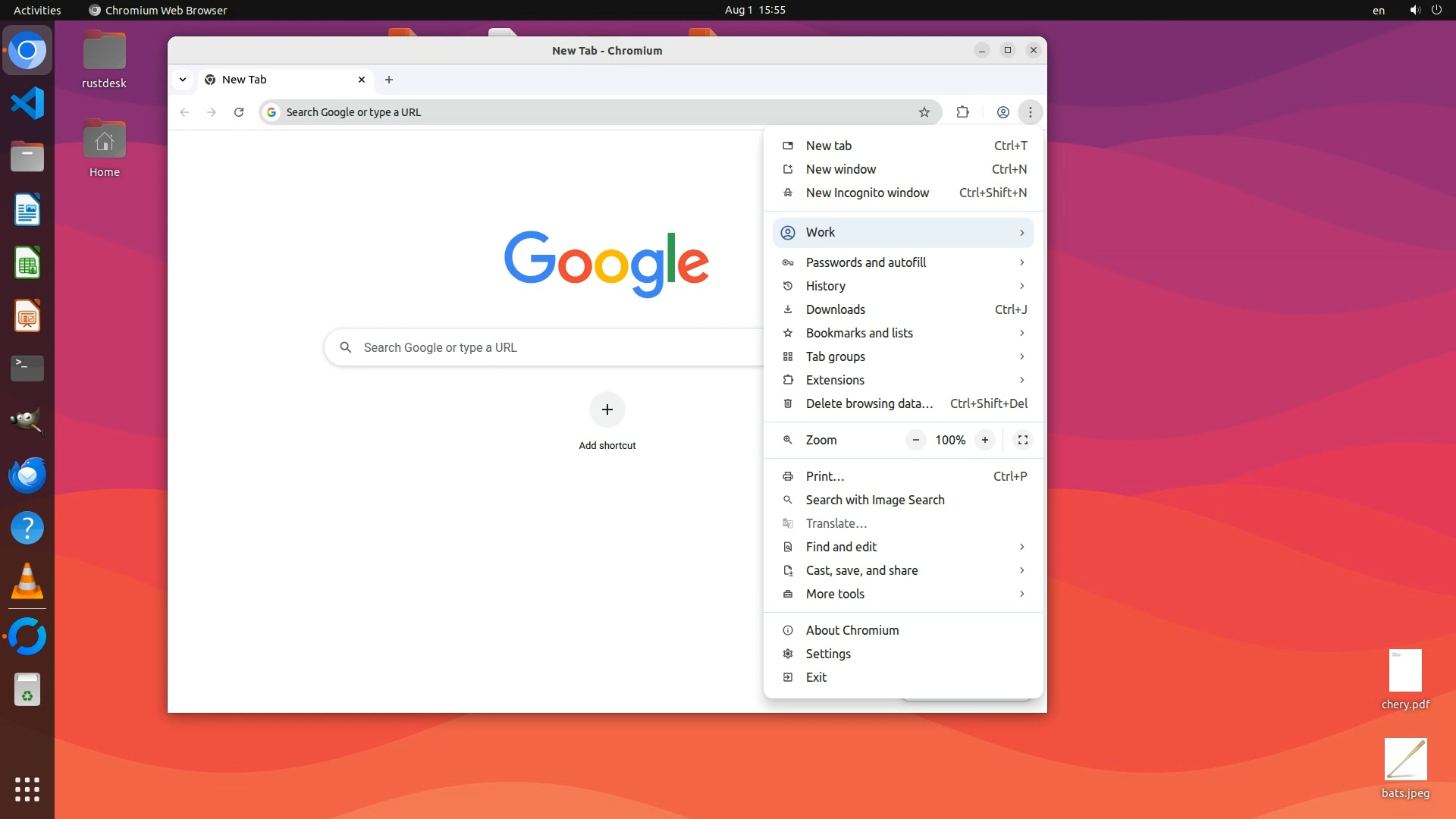1456x819 pixels.
Task: Click the three-dot Chromium menu button
Action: point(1030,112)
